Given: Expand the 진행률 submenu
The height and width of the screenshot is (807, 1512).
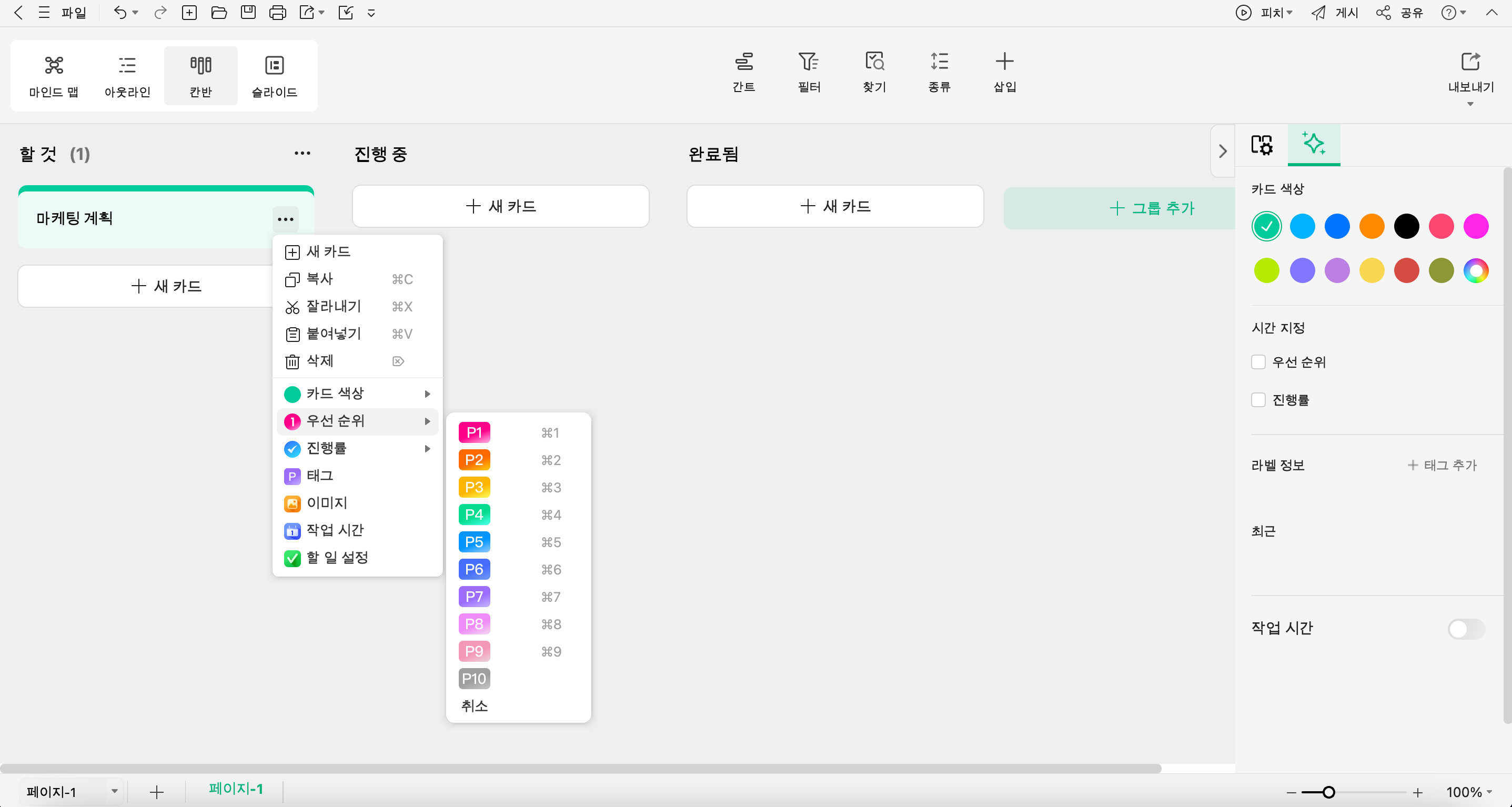Looking at the screenshot, I should (x=357, y=448).
